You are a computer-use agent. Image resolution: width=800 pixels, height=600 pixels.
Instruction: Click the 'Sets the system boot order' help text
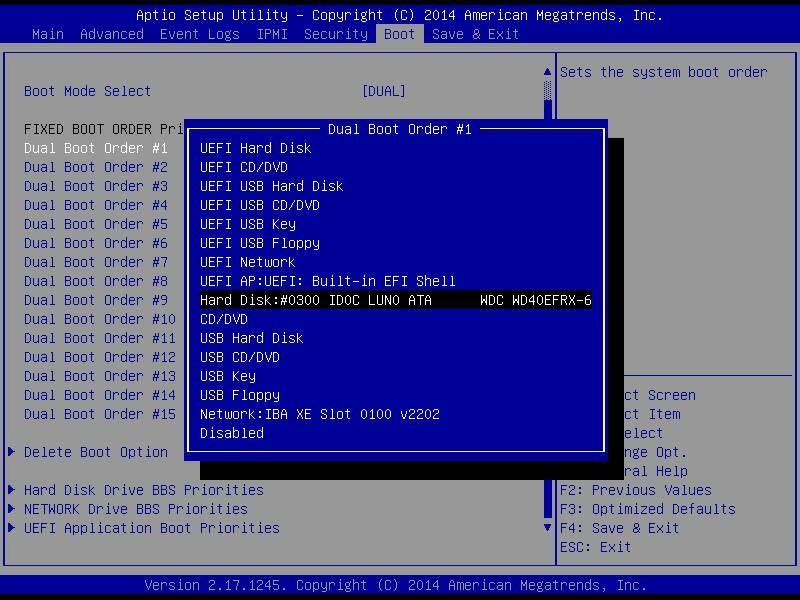click(x=663, y=72)
